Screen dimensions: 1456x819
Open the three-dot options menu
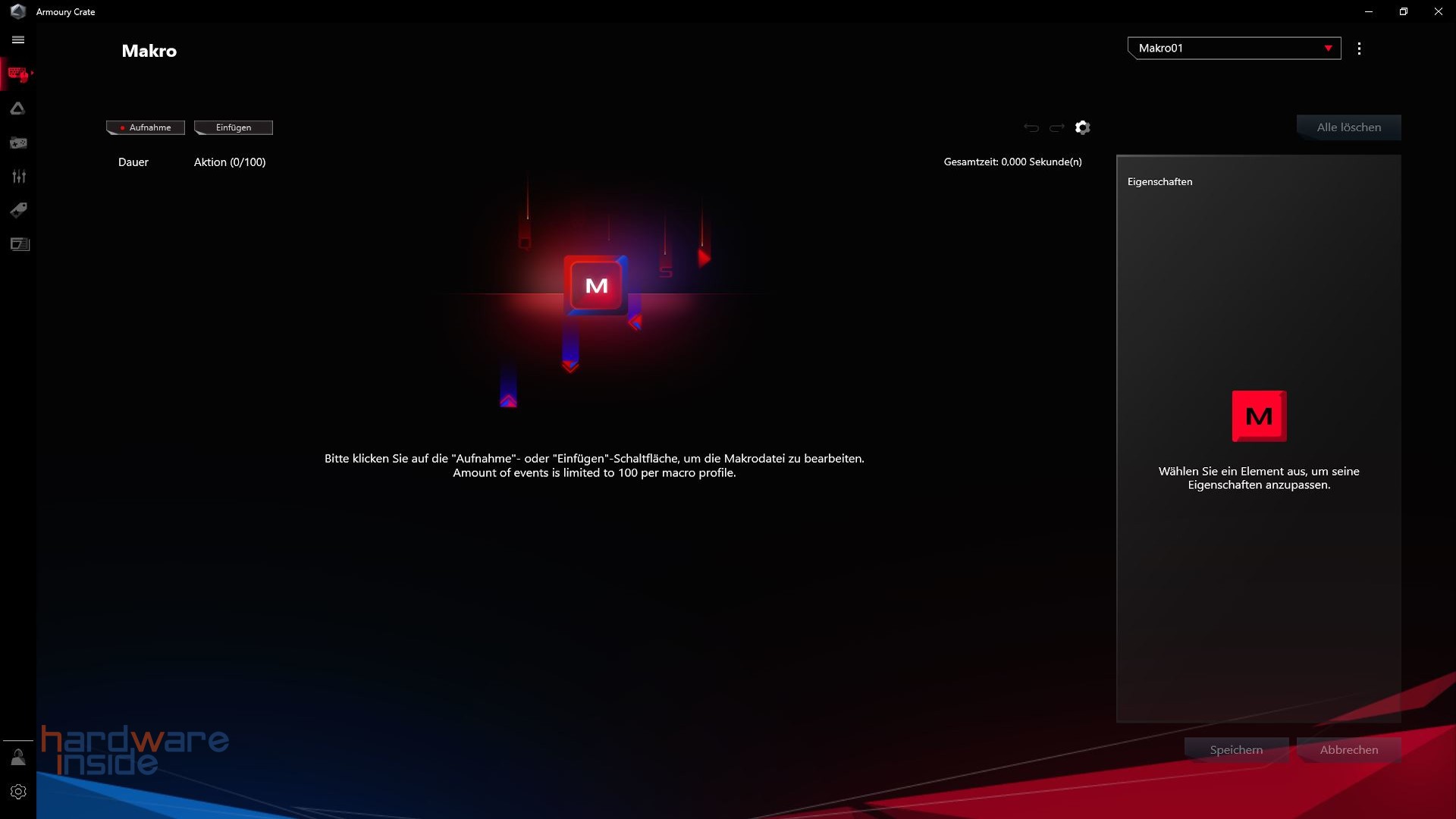coord(1360,48)
